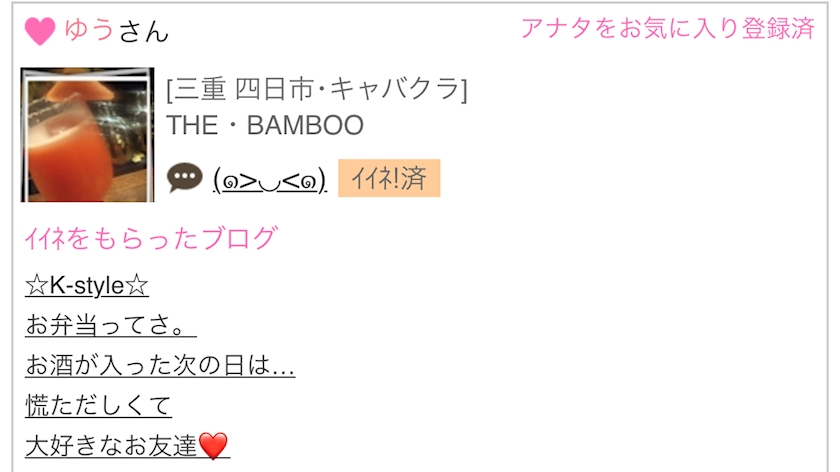Open the 慌ただしくて blog post
The width and height of the screenshot is (840, 472).
coord(99,405)
